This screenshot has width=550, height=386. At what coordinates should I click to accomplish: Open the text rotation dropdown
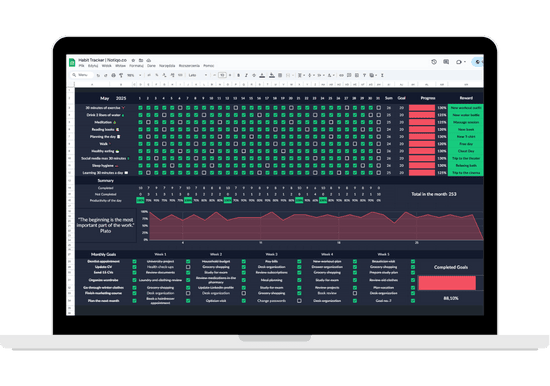pyautogui.click(x=331, y=75)
